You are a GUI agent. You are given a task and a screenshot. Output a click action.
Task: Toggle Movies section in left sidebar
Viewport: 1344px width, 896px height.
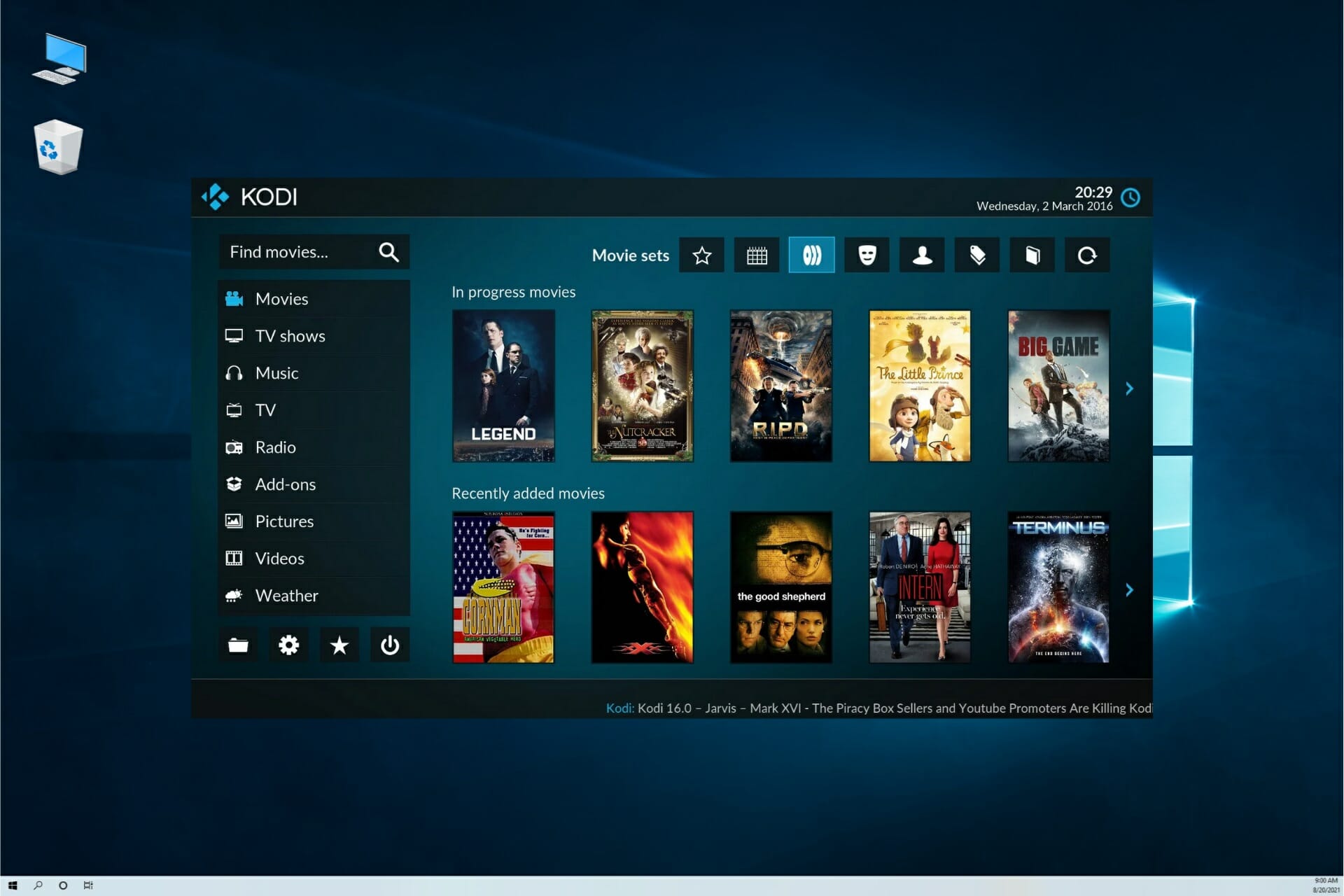[x=281, y=297]
